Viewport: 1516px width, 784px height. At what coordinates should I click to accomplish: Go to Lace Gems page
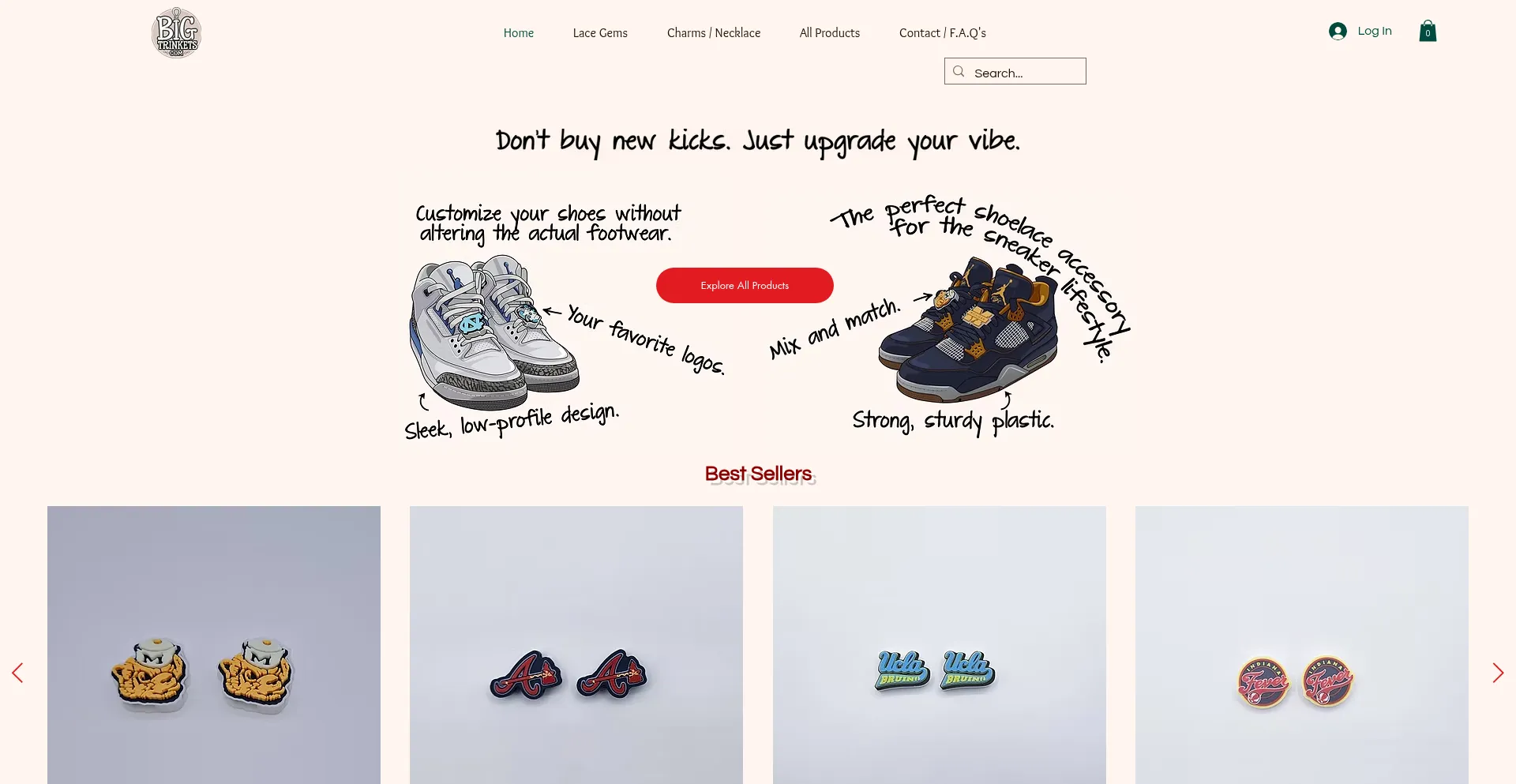pyautogui.click(x=600, y=33)
